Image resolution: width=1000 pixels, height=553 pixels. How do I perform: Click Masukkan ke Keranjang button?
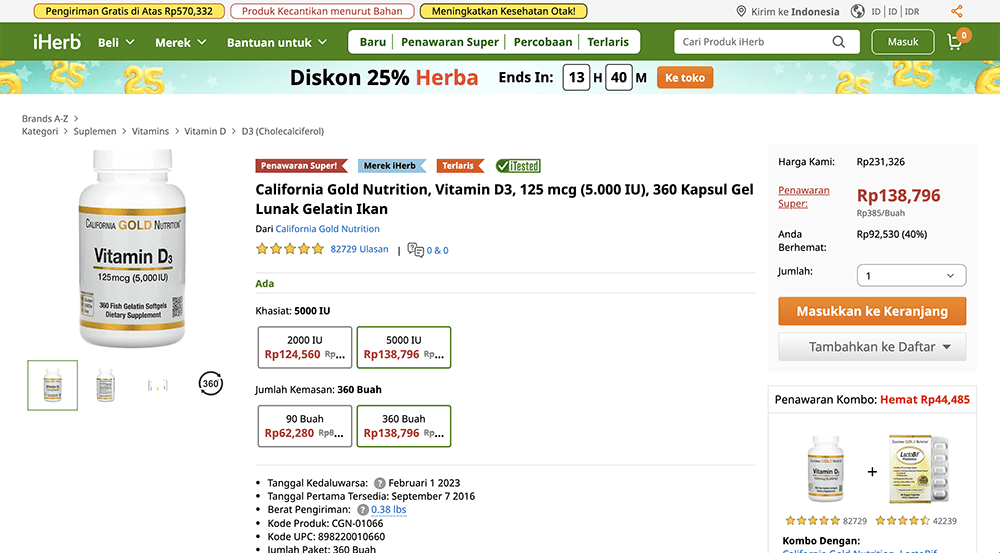click(x=872, y=311)
